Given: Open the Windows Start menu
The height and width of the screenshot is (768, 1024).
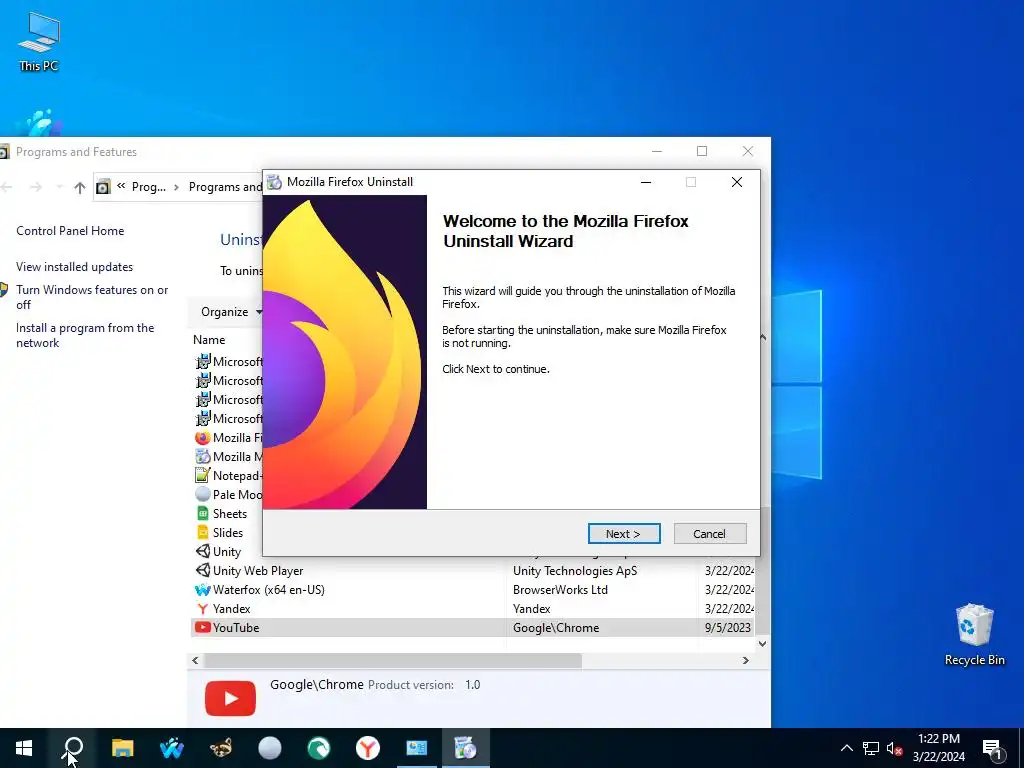Looking at the screenshot, I should (24, 748).
